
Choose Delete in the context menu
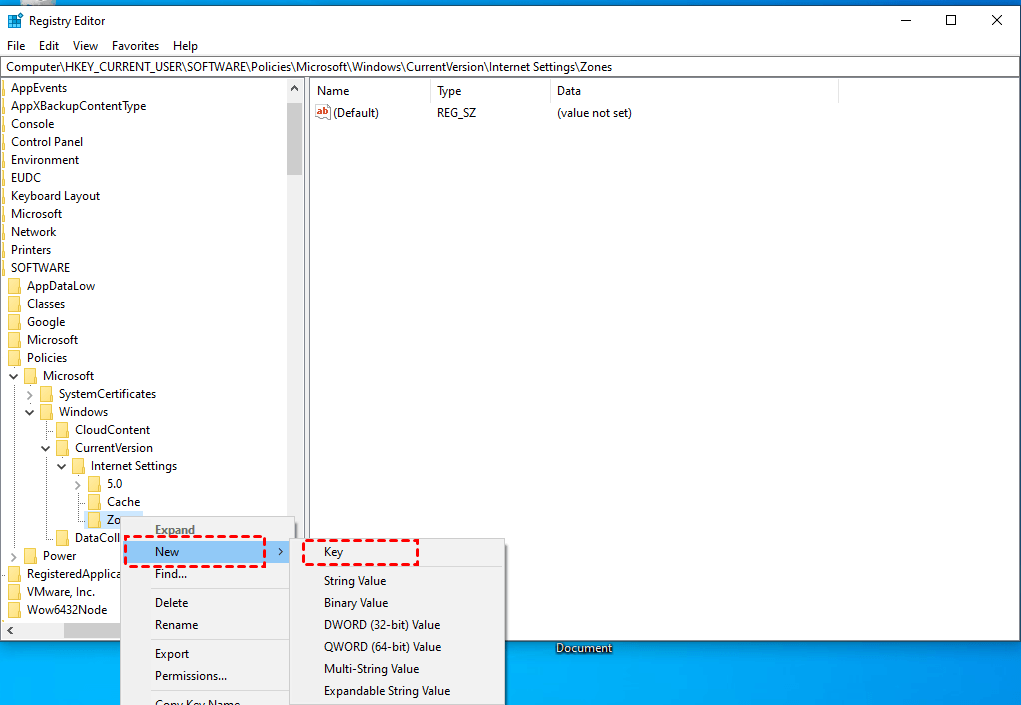(207, 603)
